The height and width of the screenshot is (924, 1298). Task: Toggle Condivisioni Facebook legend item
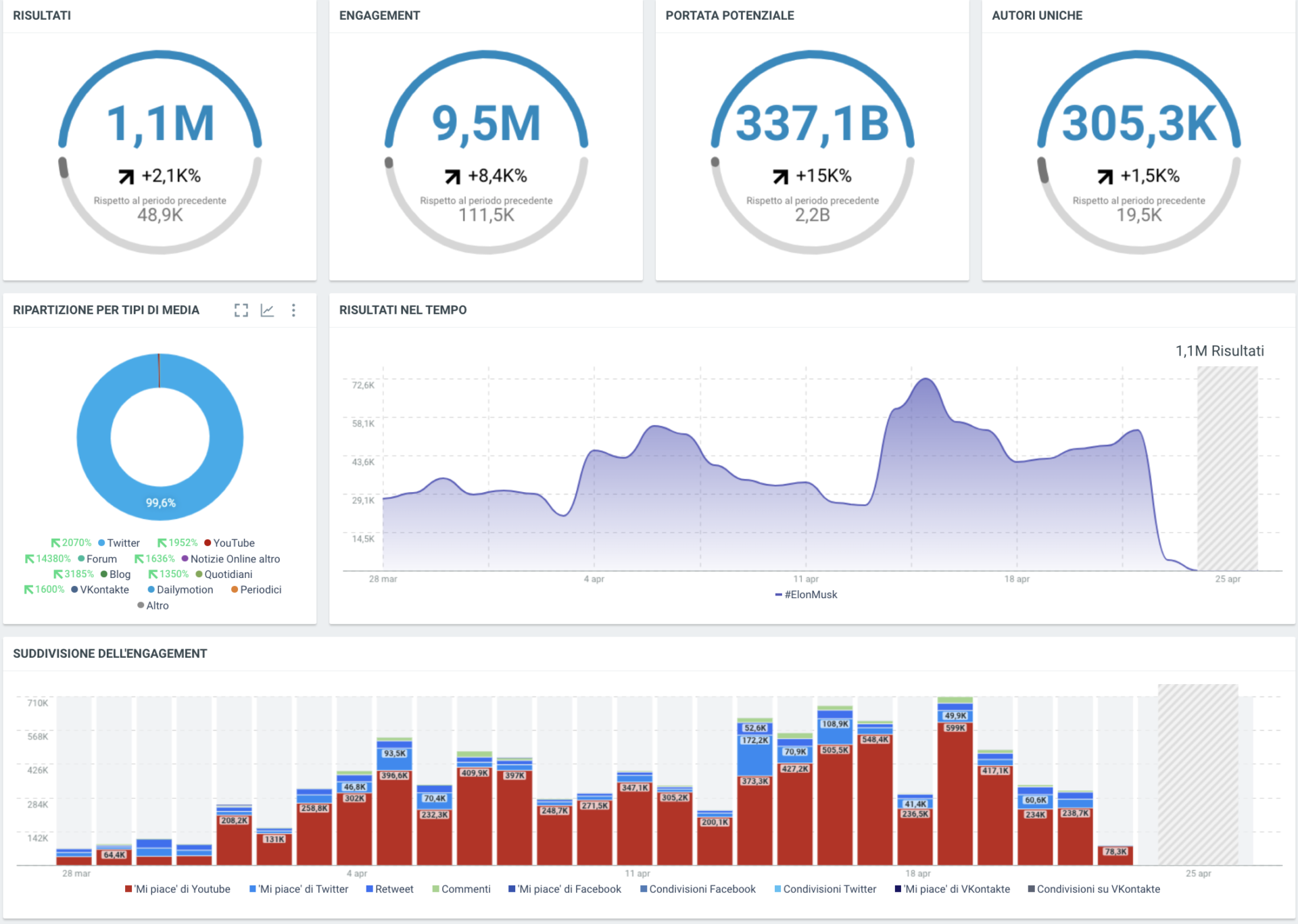(x=698, y=889)
